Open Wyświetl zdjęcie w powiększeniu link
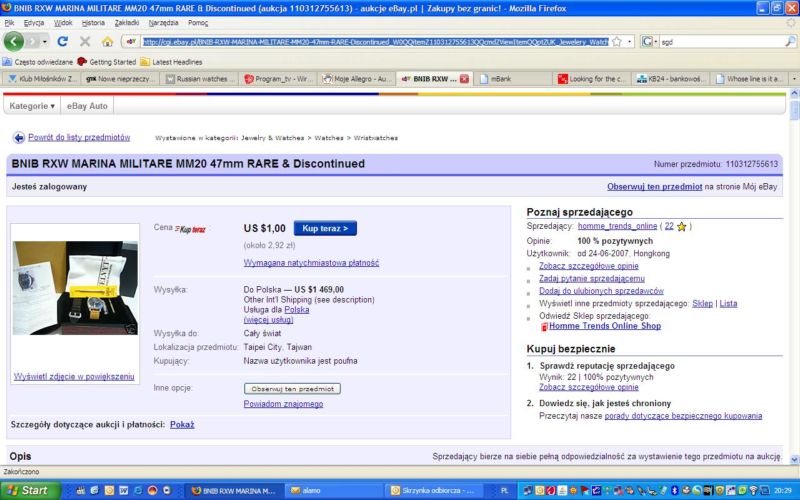The width and height of the screenshot is (800, 500). [74, 377]
